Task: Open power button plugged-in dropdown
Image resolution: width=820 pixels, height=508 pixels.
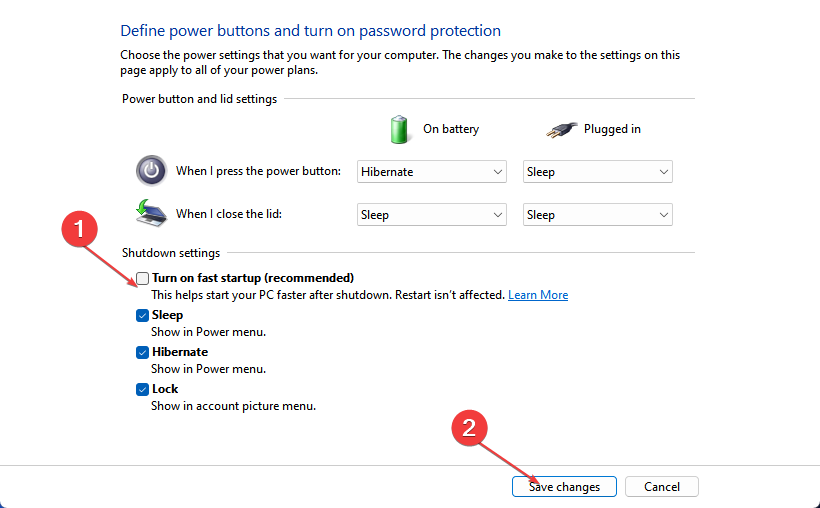Action: [x=597, y=172]
